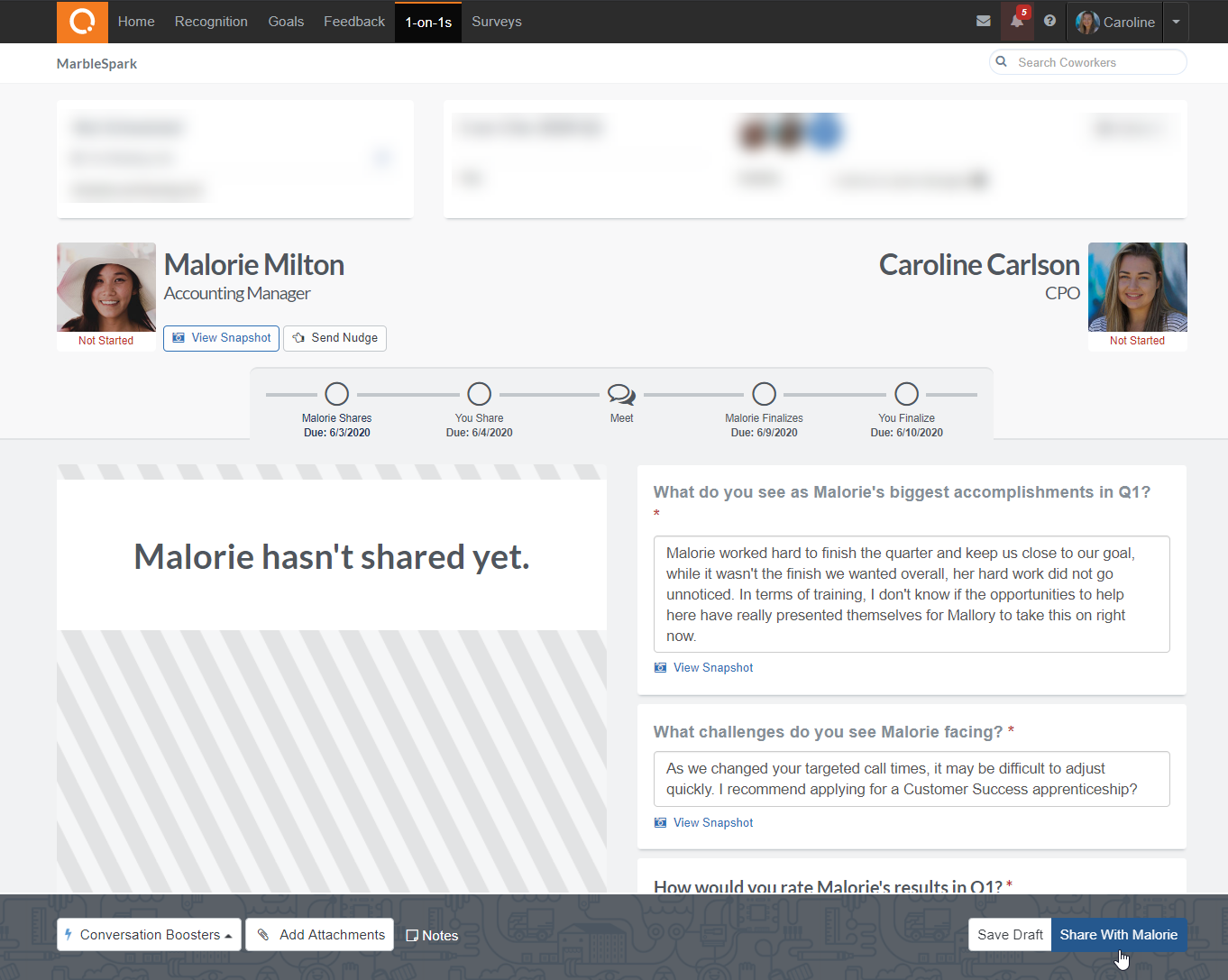Click View Snapshot link under challenges question

(712, 823)
